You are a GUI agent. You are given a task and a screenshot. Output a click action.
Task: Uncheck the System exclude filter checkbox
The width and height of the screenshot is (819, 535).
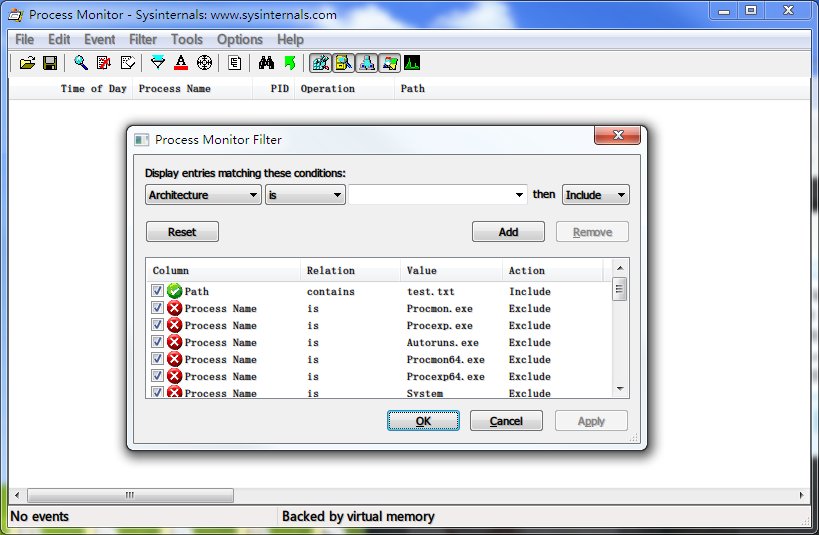click(x=157, y=392)
